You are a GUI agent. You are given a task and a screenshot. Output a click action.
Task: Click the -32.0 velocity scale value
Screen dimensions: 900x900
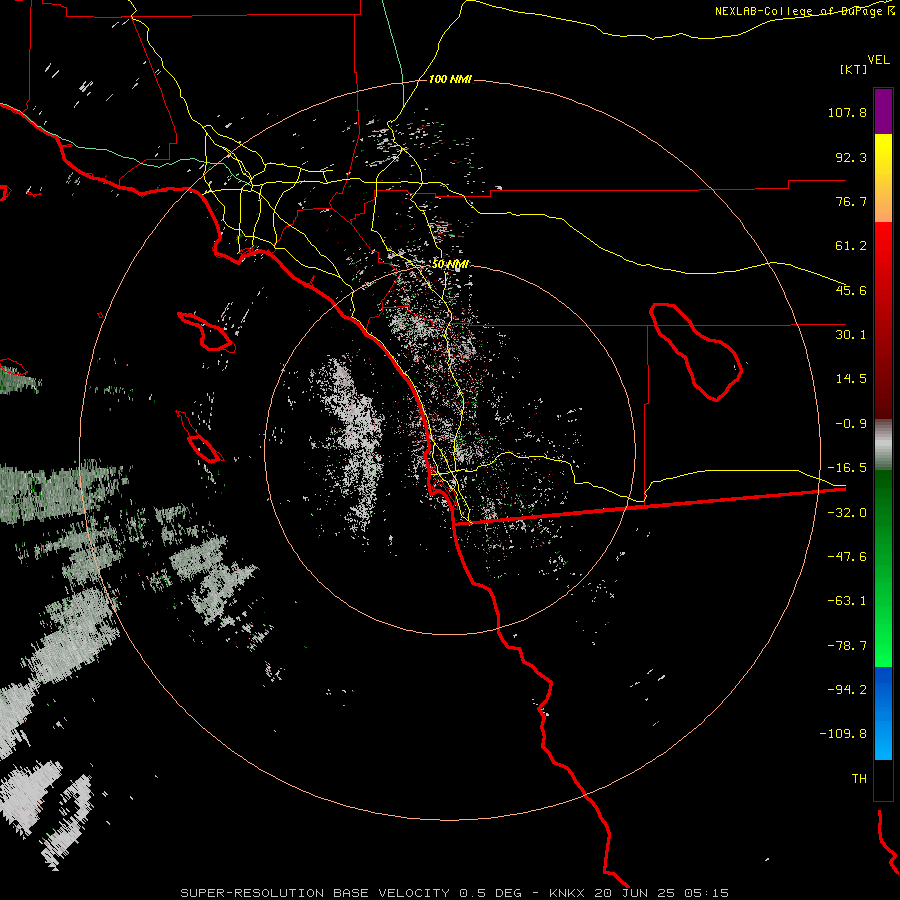pyautogui.click(x=847, y=513)
